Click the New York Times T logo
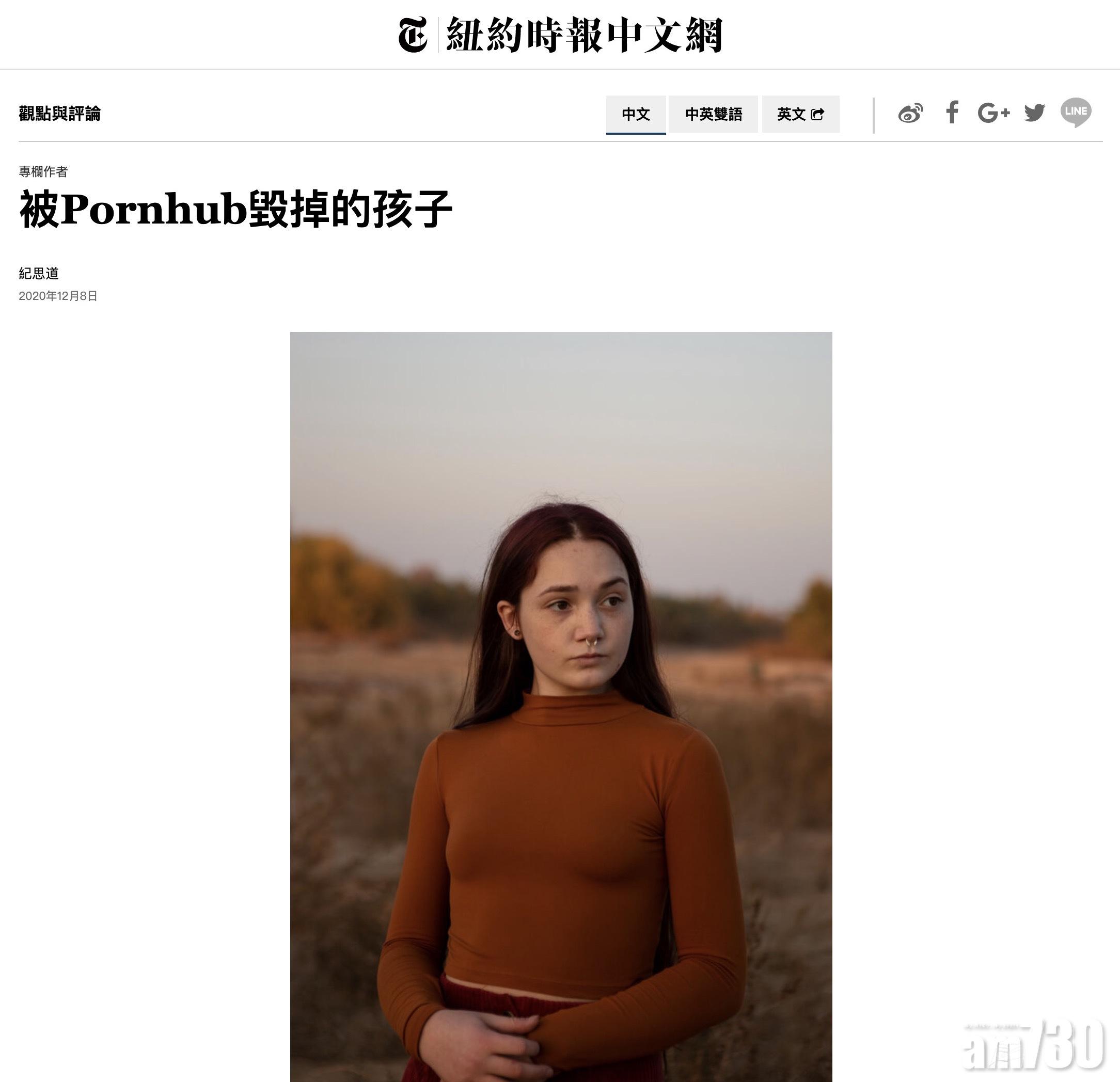 413,35
